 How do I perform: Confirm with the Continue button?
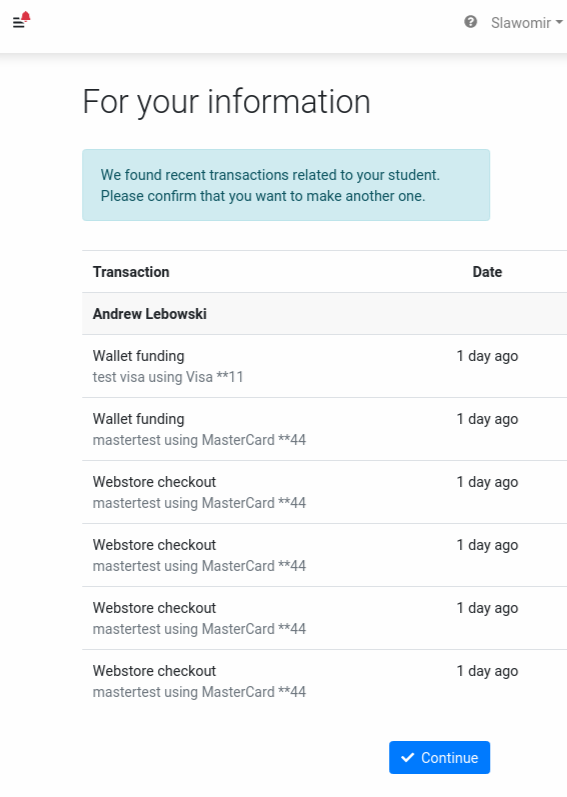(439, 757)
